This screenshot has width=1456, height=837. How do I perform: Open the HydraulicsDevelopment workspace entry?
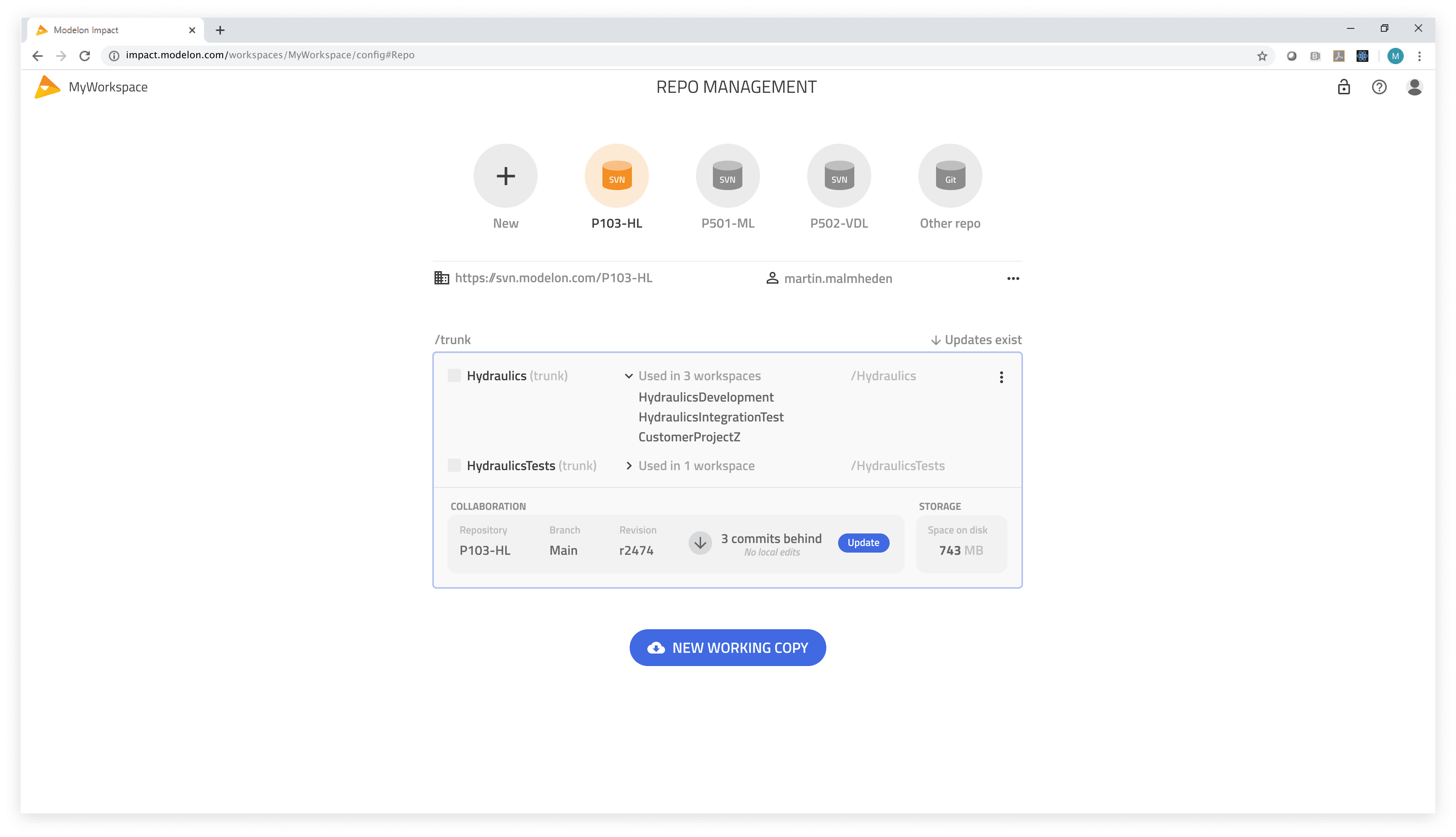(706, 397)
